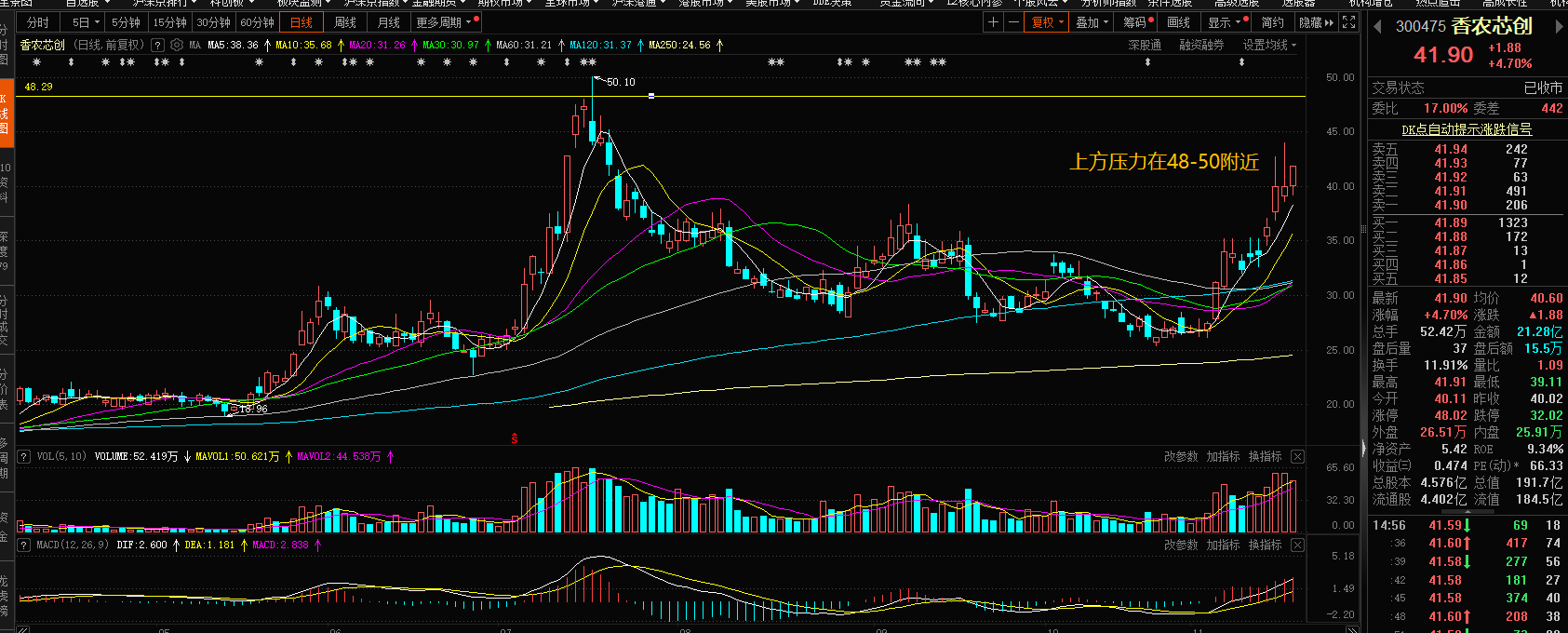
Task: Select the 月线 monthly chart tab
Action: pyautogui.click(x=389, y=22)
